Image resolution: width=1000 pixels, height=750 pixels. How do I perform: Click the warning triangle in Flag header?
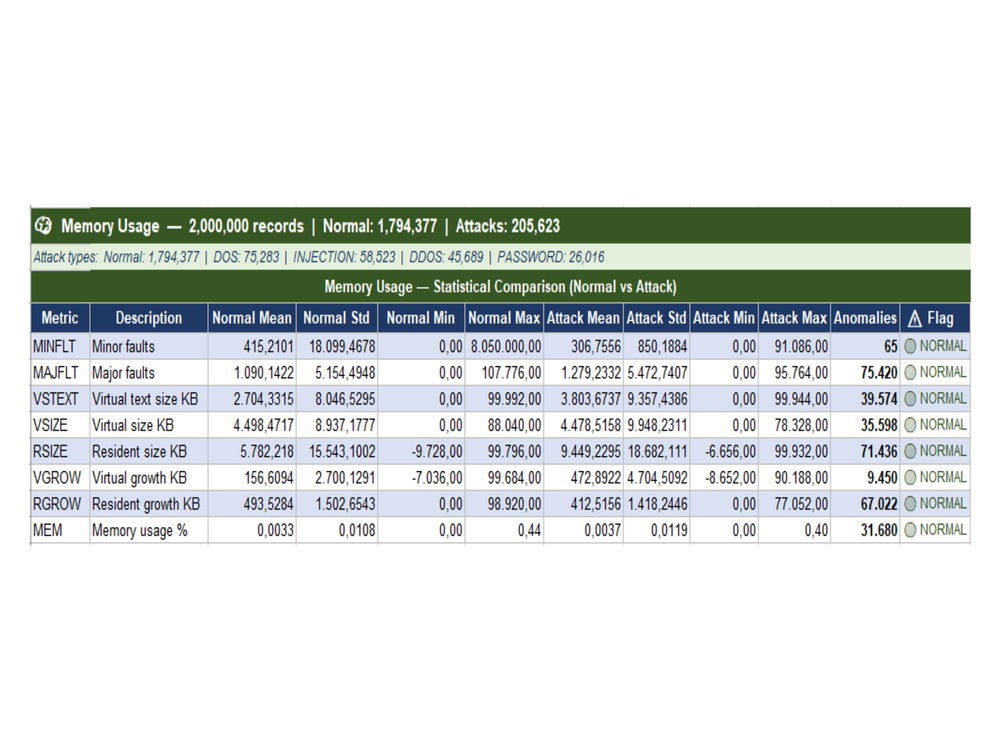coord(915,318)
